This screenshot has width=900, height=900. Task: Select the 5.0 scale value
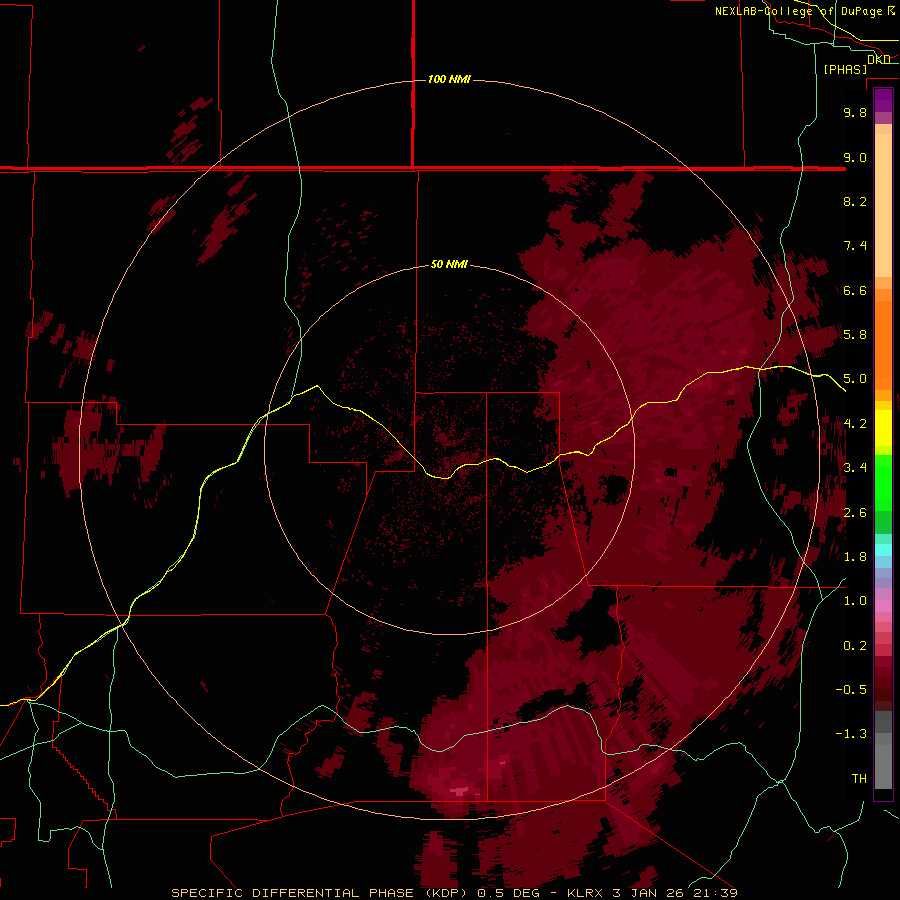tap(855, 379)
